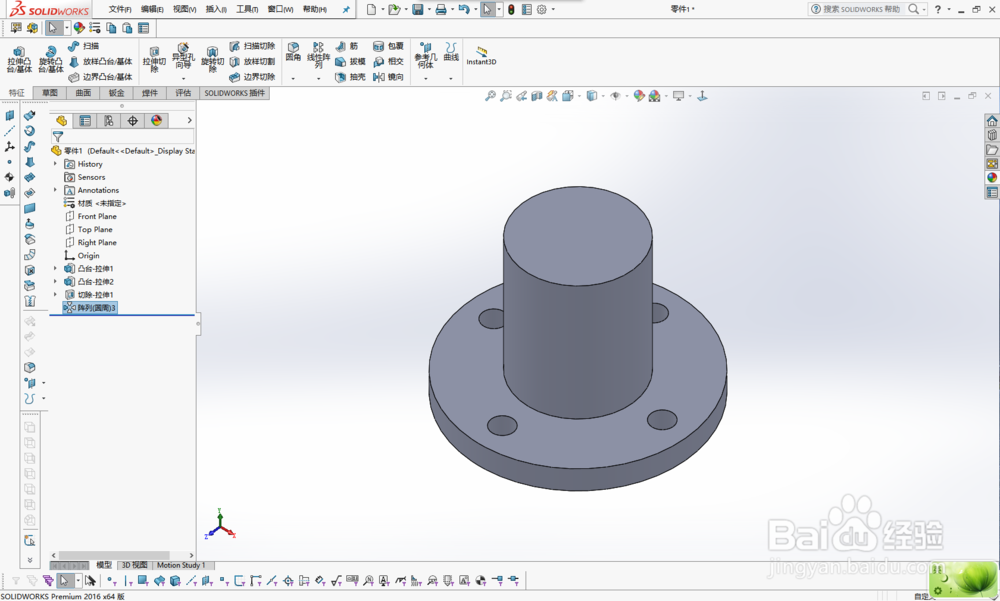Switch to the 曲面 (Surface) ribbon tab
Screen dimensions: 1000x601
pyautogui.click(x=83, y=93)
